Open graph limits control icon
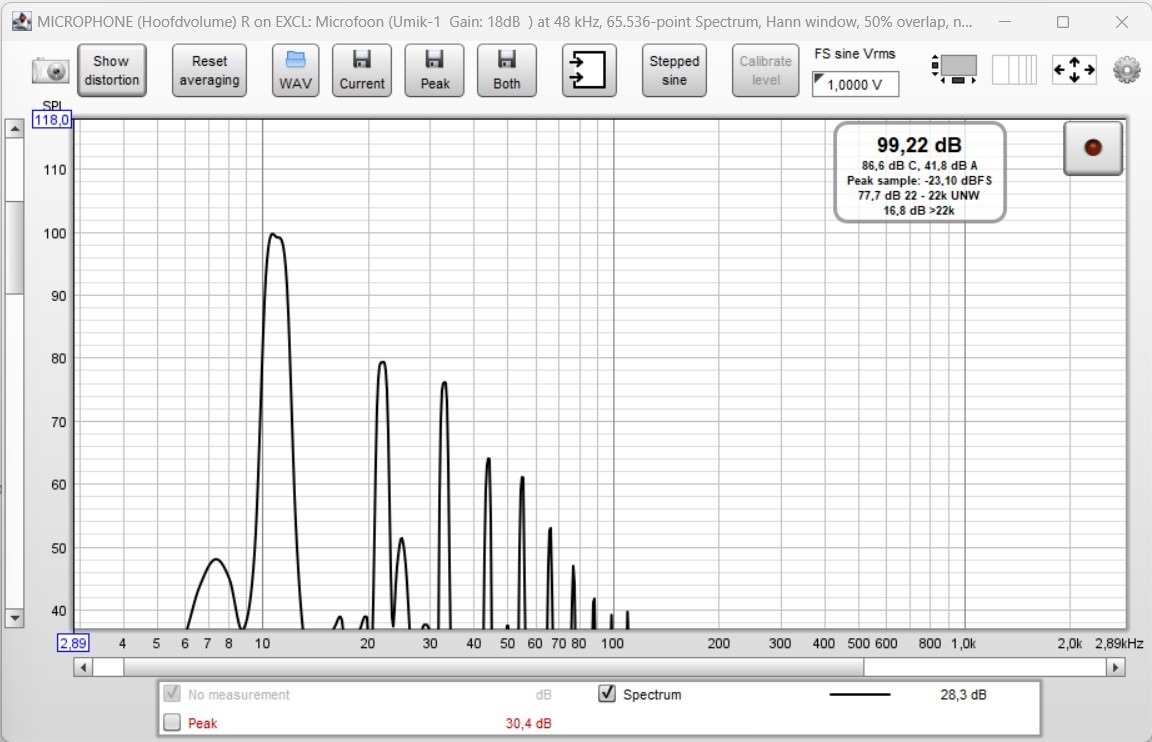Image resolution: width=1152 pixels, height=742 pixels. pyautogui.click(x=954, y=69)
